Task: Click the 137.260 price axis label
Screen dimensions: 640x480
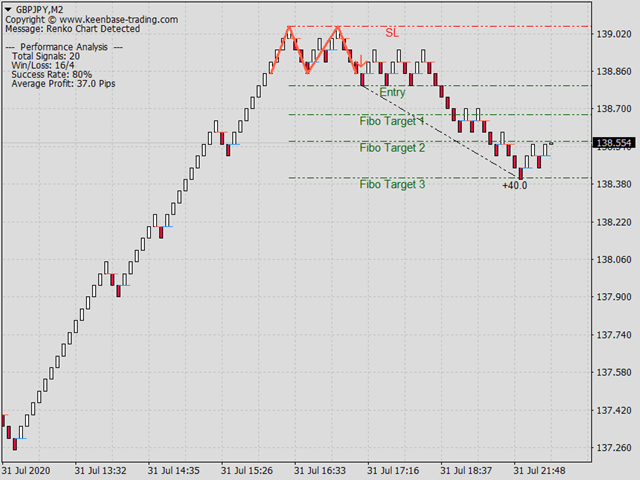Action: tap(614, 448)
